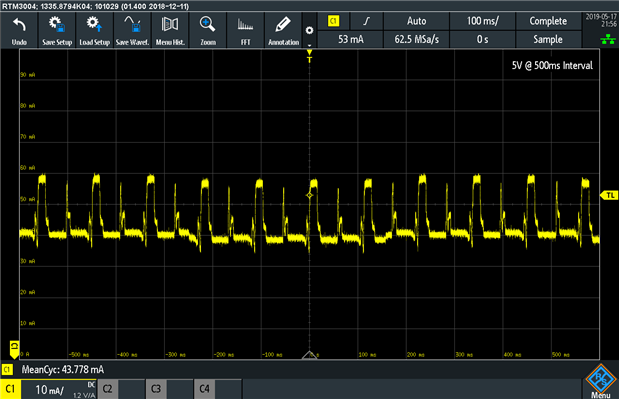
Task: Select the yellow trigger position T marker
Action: click(310, 56)
